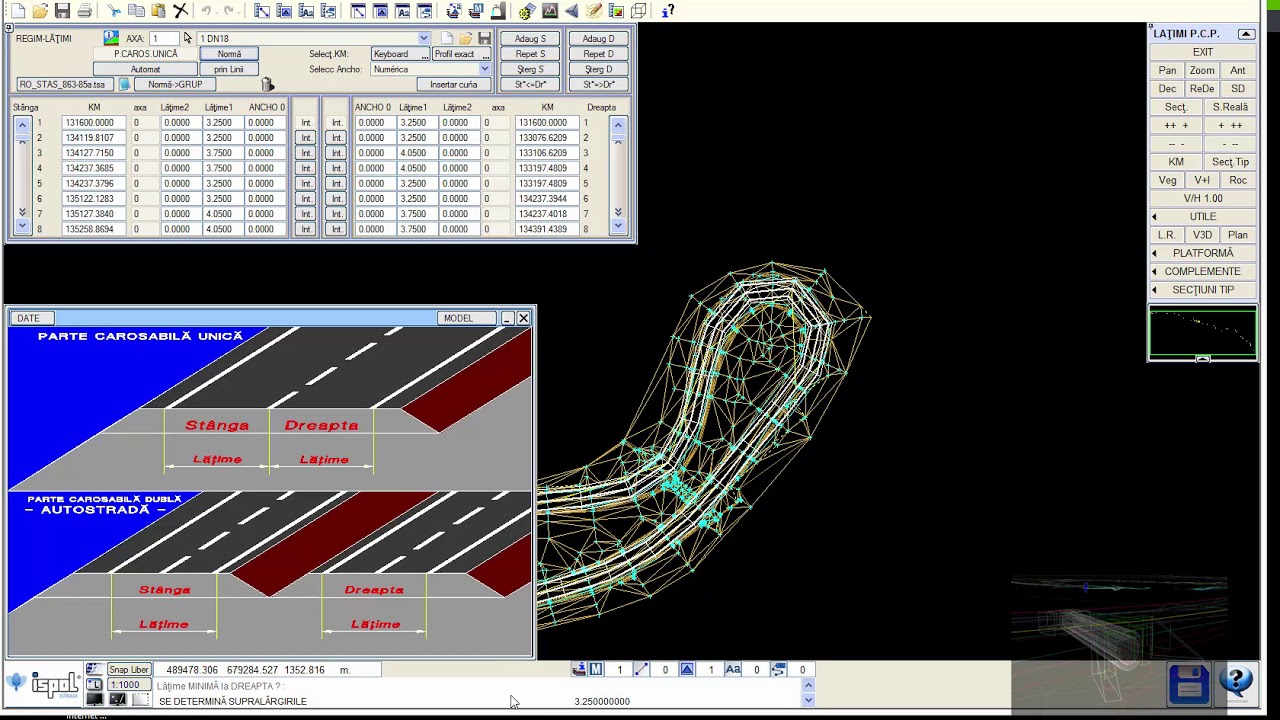
Task: Click the V/H 1.00 button
Action: (x=1203, y=199)
